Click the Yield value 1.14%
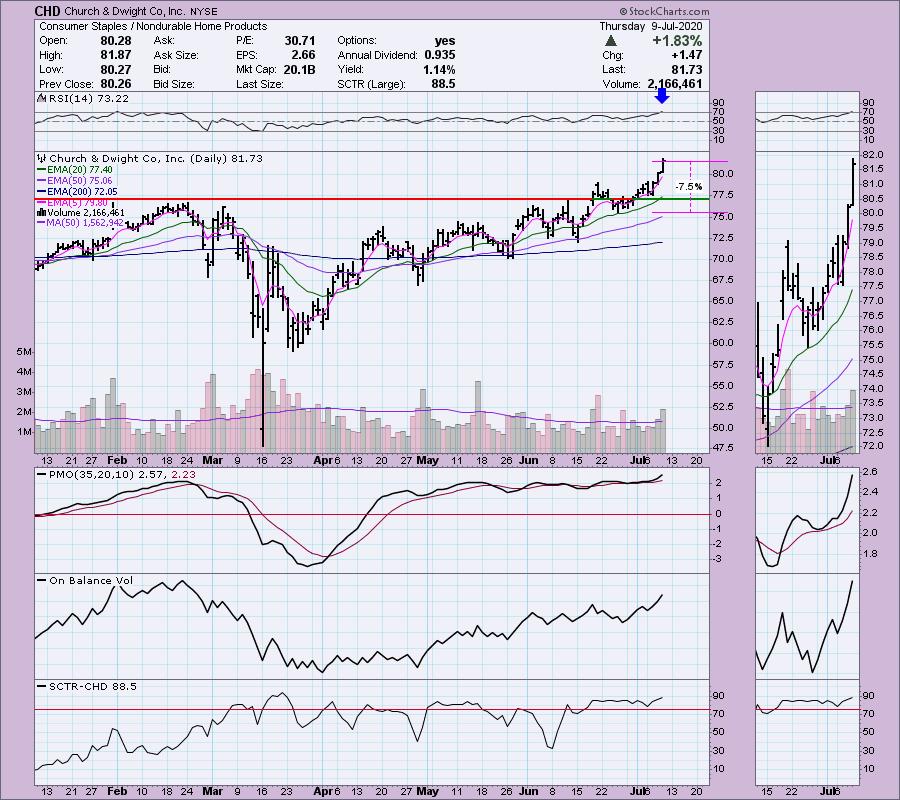 [x=437, y=69]
